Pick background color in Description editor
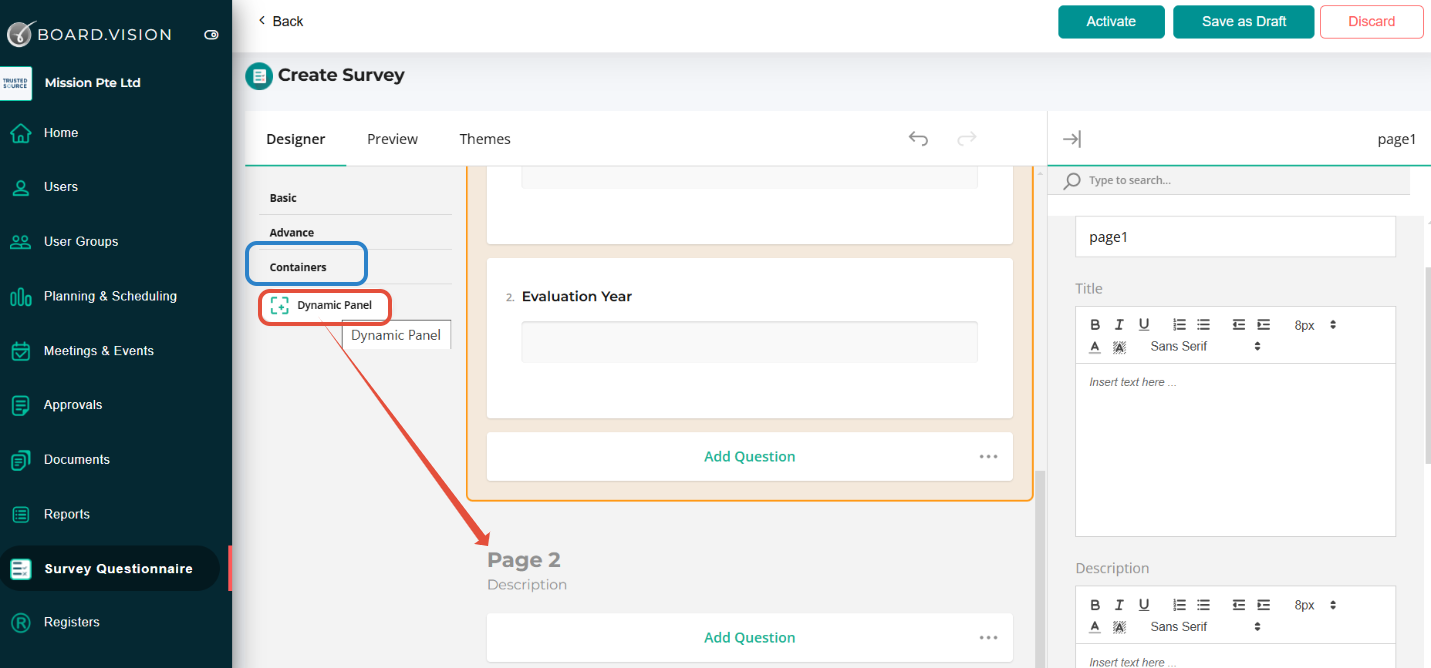The image size is (1431, 668). click(1119, 626)
